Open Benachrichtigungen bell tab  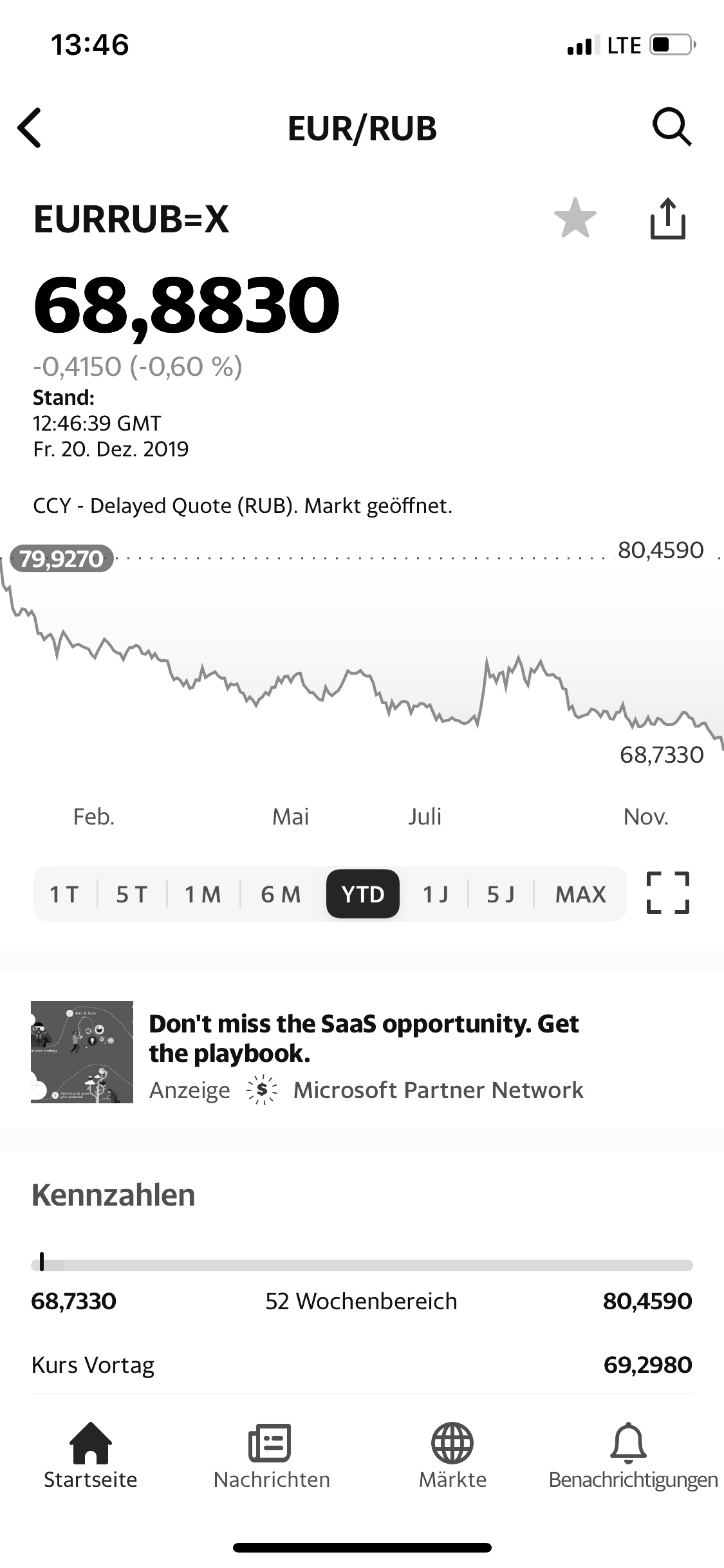[x=632, y=1456]
